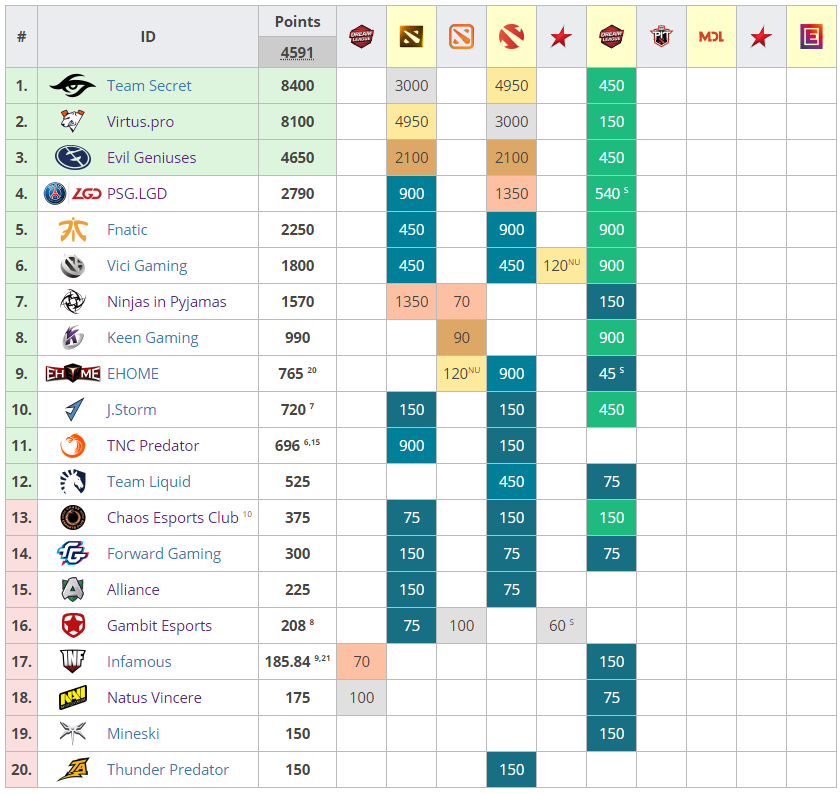Open the Evil Geniuses team page
This screenshot has width=840, height=794.
[x=152, y=158]
